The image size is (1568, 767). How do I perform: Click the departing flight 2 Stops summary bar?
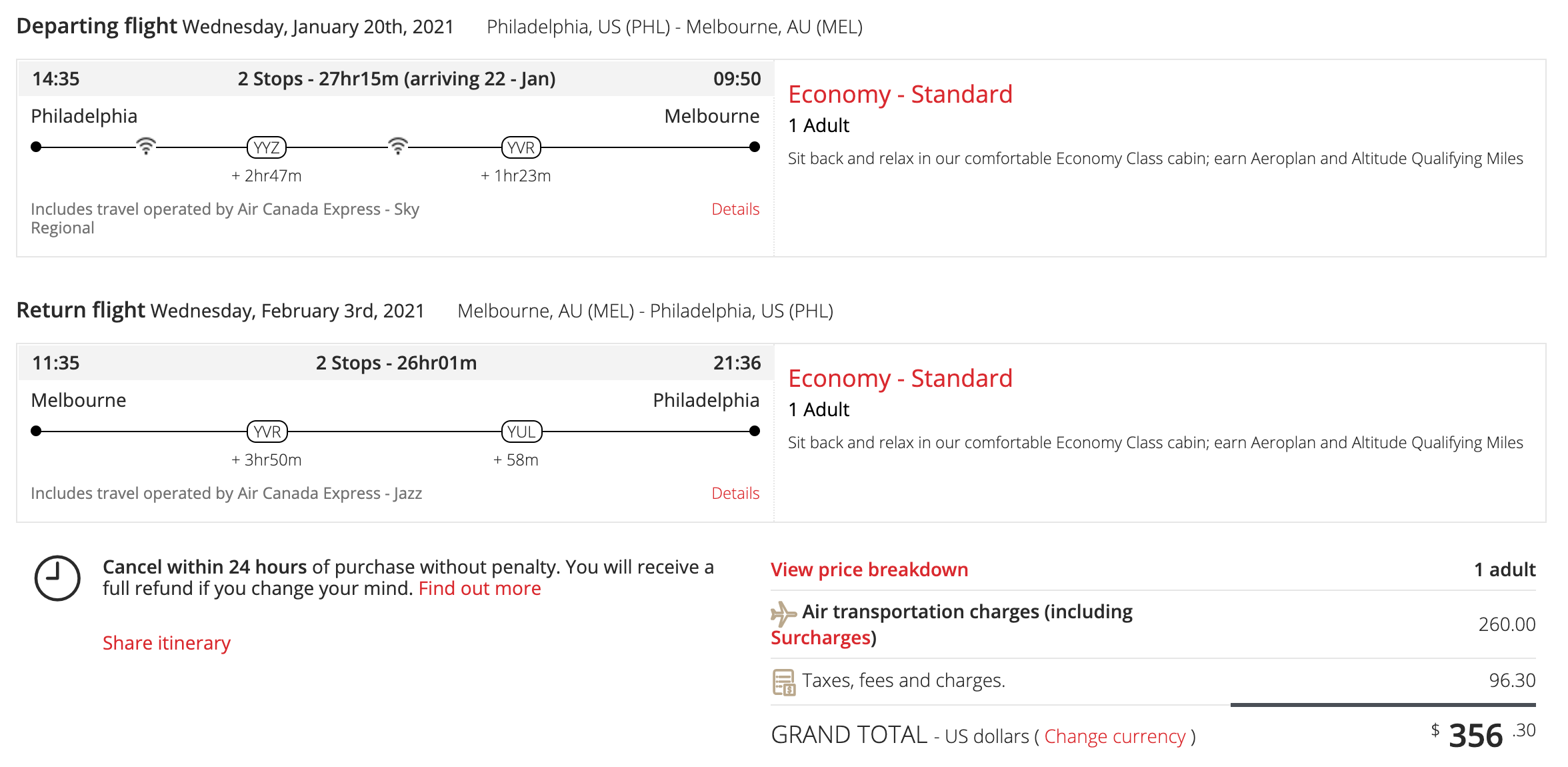pos(396,79)
